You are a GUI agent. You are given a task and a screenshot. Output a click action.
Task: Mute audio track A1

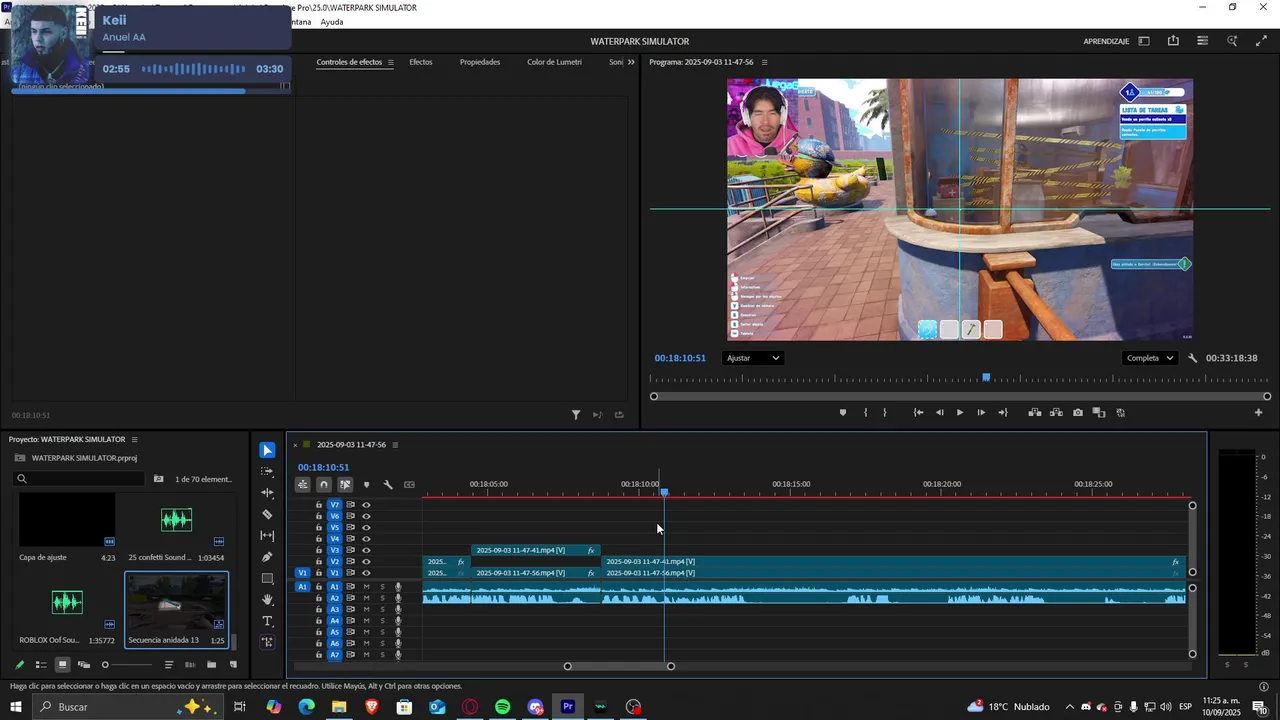pyautogui.click(x=366, y=587)
